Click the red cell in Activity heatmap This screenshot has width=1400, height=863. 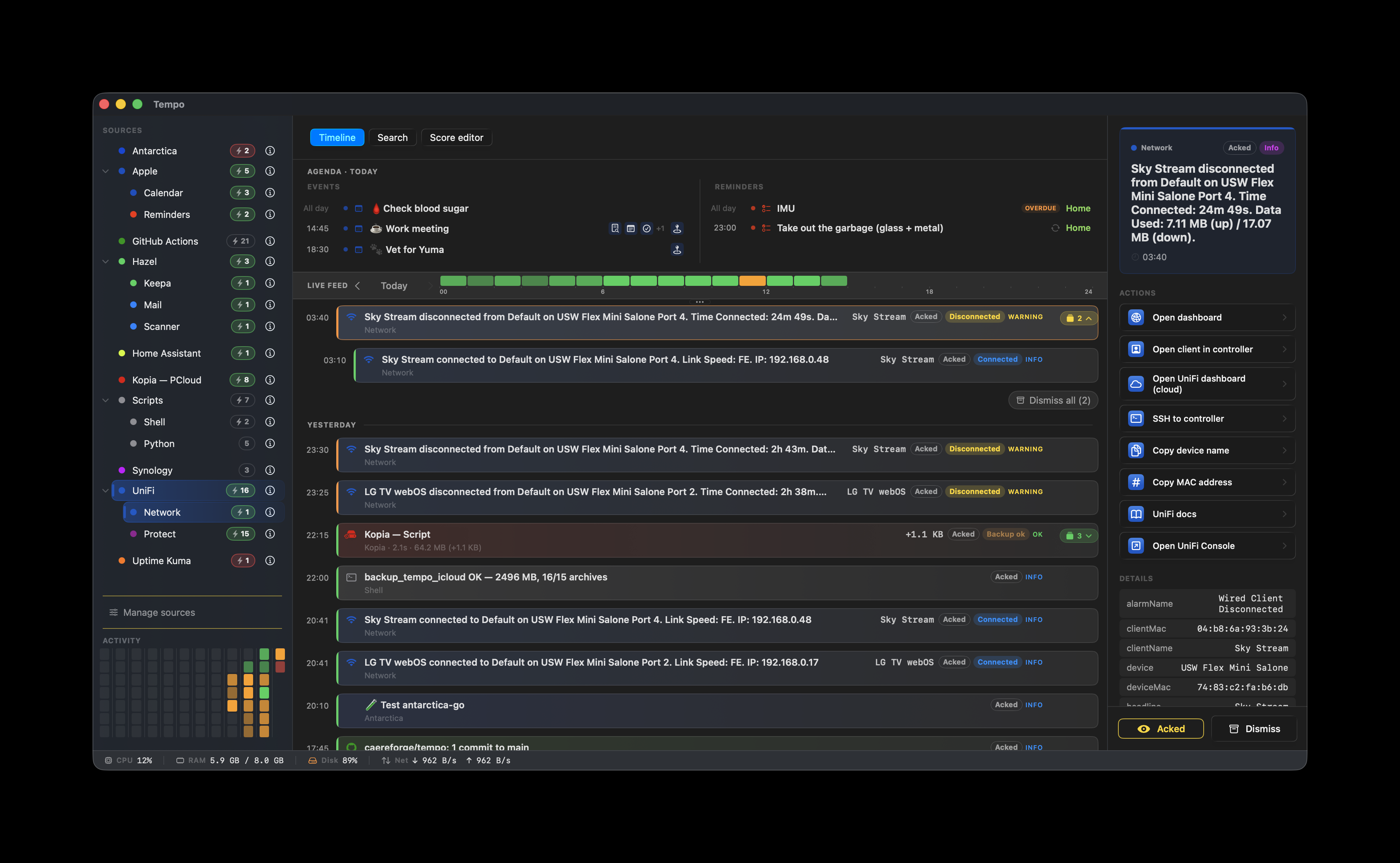(x=280, y=667)
